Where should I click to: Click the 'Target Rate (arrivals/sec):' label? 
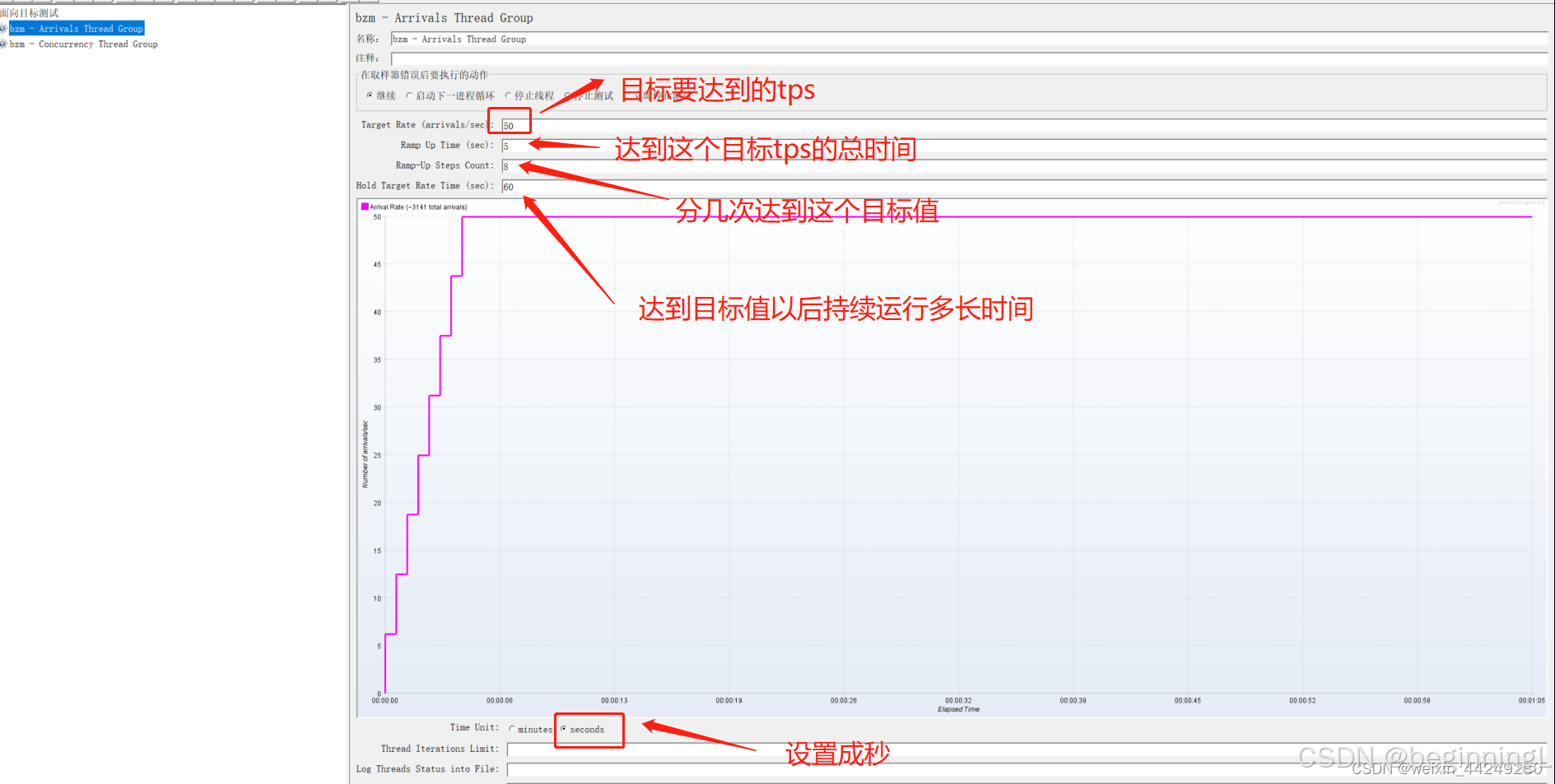[427, 125]
